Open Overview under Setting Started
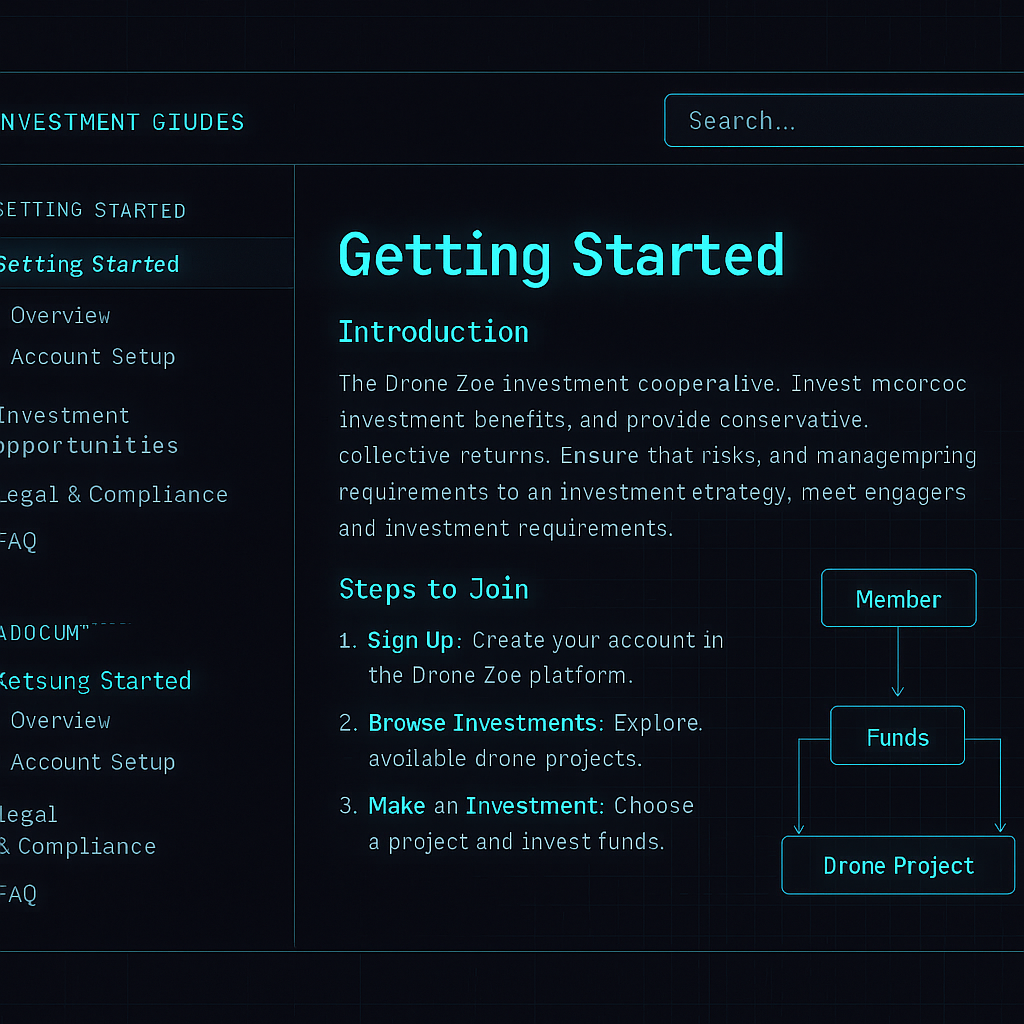1024x1024 pixels. coord(60,315)
